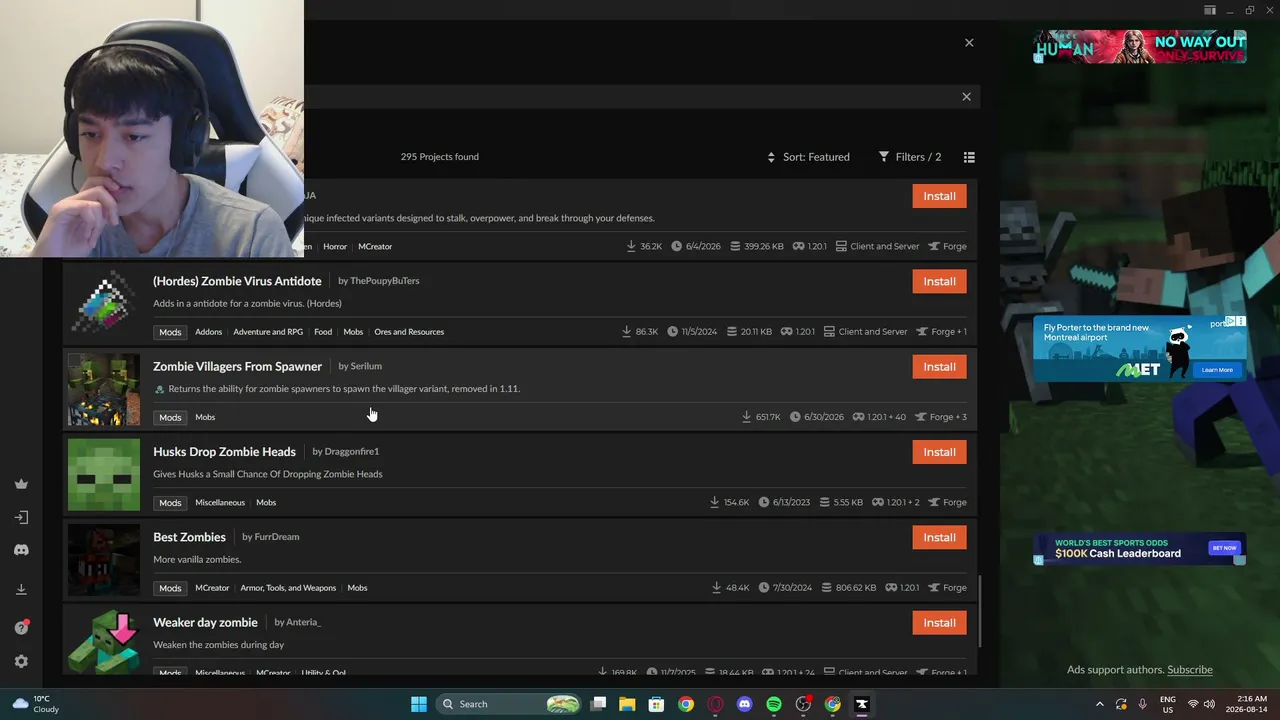Open the help question mark icon in the sidebar
The image size is (1280, 720).
point(21,627)
